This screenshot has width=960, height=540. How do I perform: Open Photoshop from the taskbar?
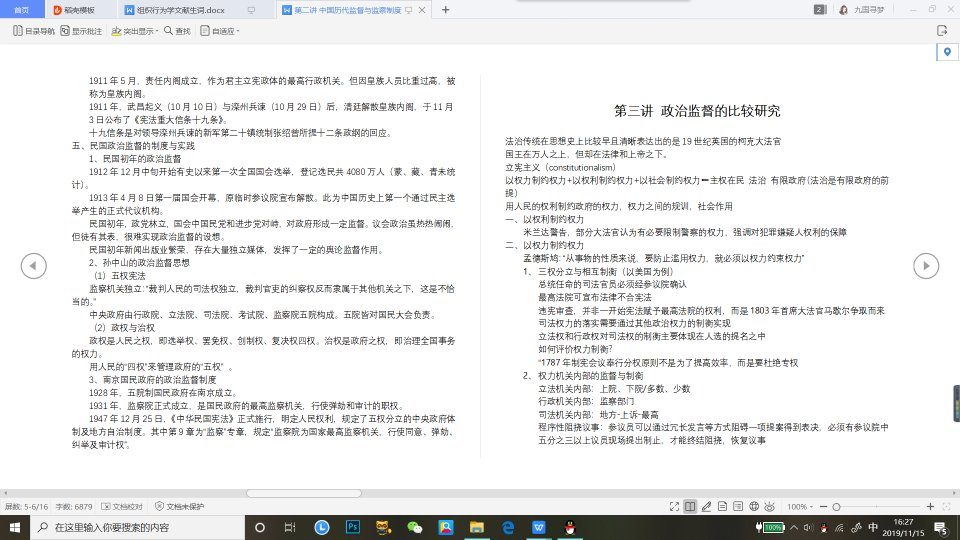click(353, 527)
